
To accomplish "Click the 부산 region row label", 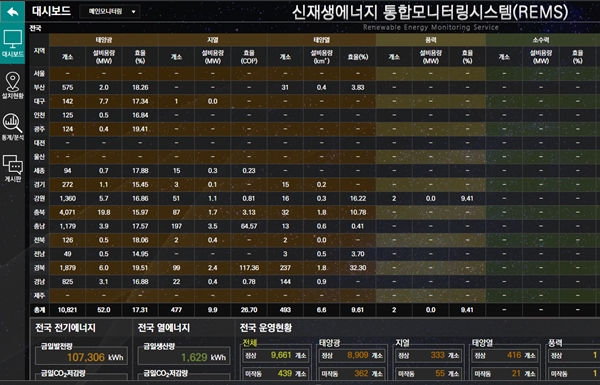I will [39, 87].
